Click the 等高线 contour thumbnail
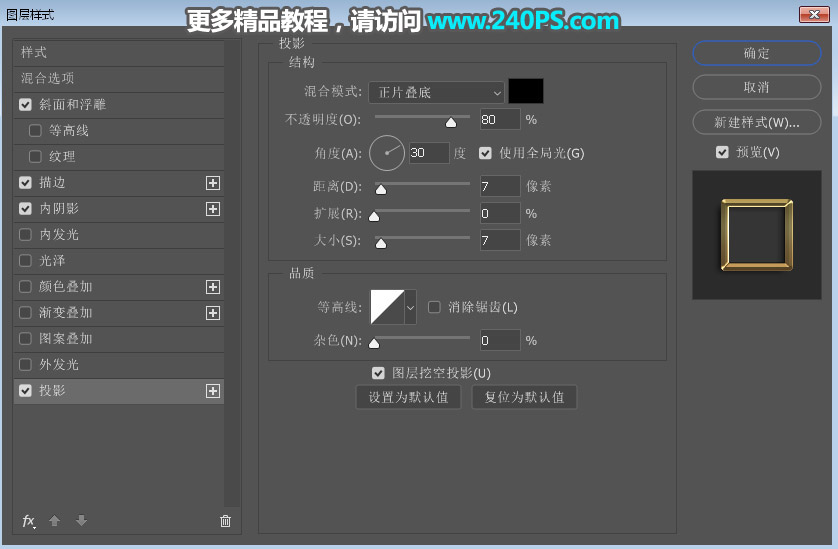This screenshot has width=838, height=549. click(387, 307)
